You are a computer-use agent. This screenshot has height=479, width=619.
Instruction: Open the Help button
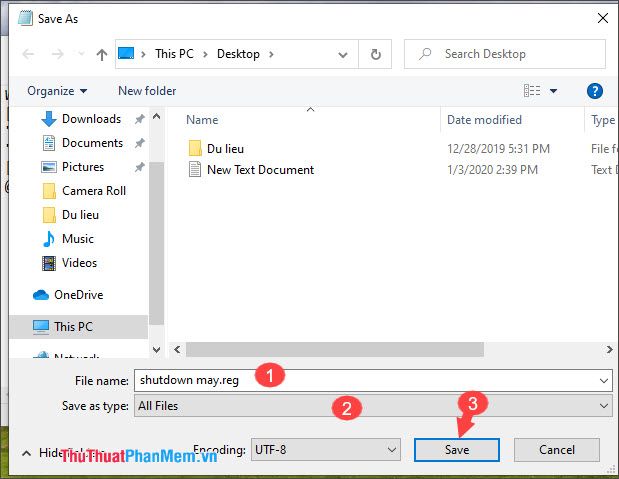[595, 91]
